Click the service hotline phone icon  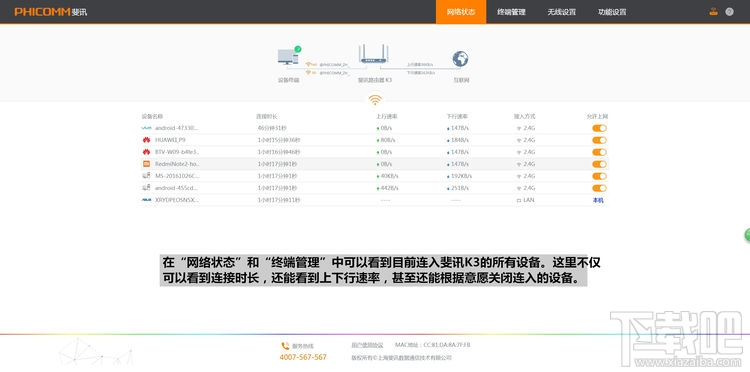click(x=285, y=346)
